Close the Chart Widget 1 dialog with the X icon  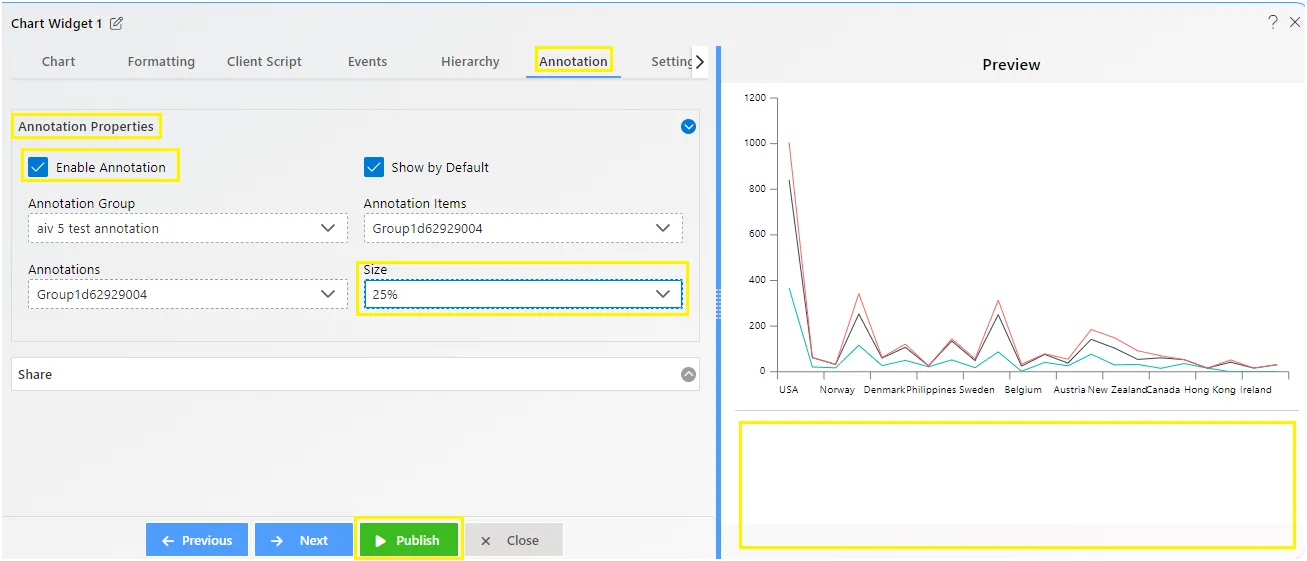(1294, 22)
